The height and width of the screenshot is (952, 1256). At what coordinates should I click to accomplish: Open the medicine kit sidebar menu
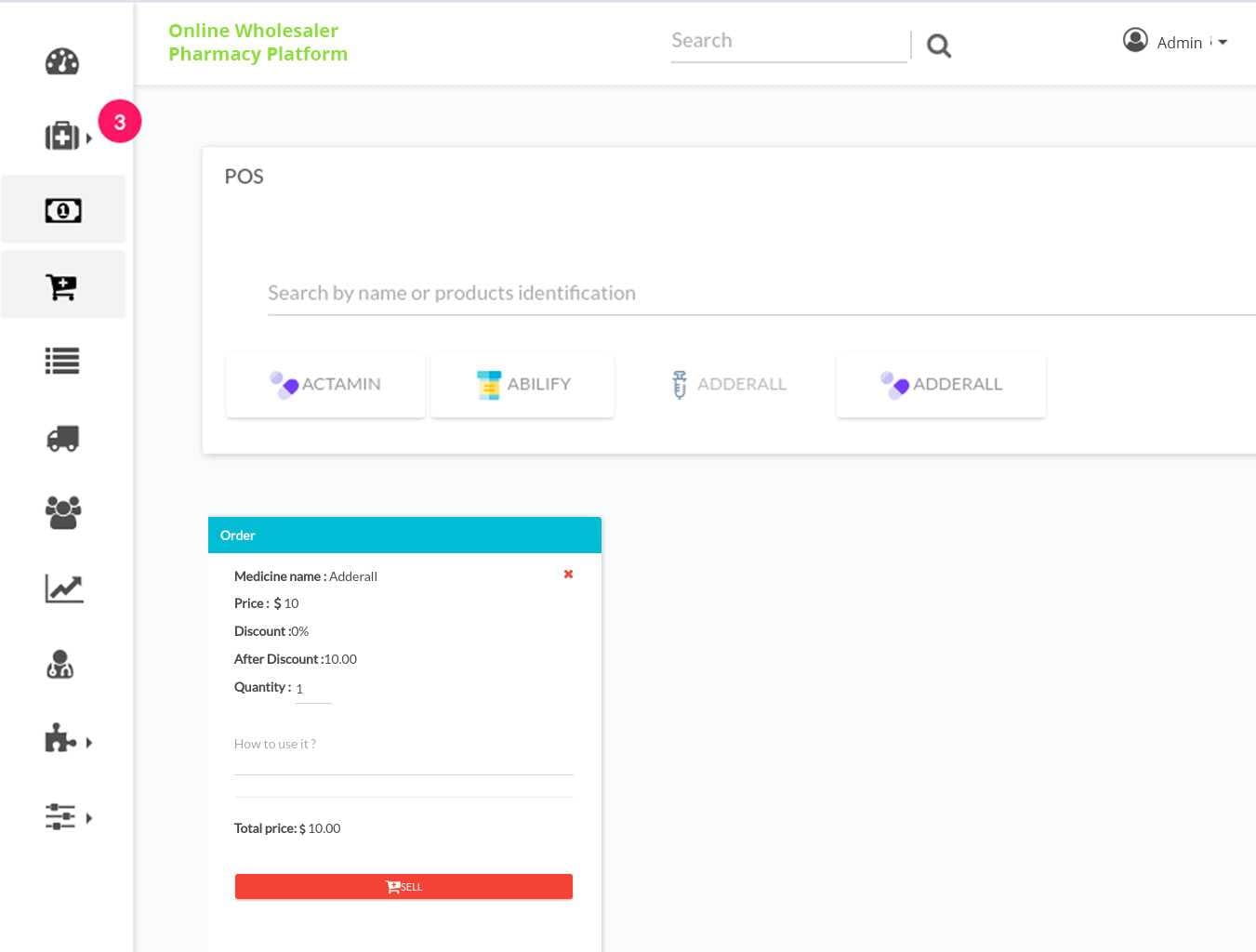pyautogui.click(x=62, y=136)
